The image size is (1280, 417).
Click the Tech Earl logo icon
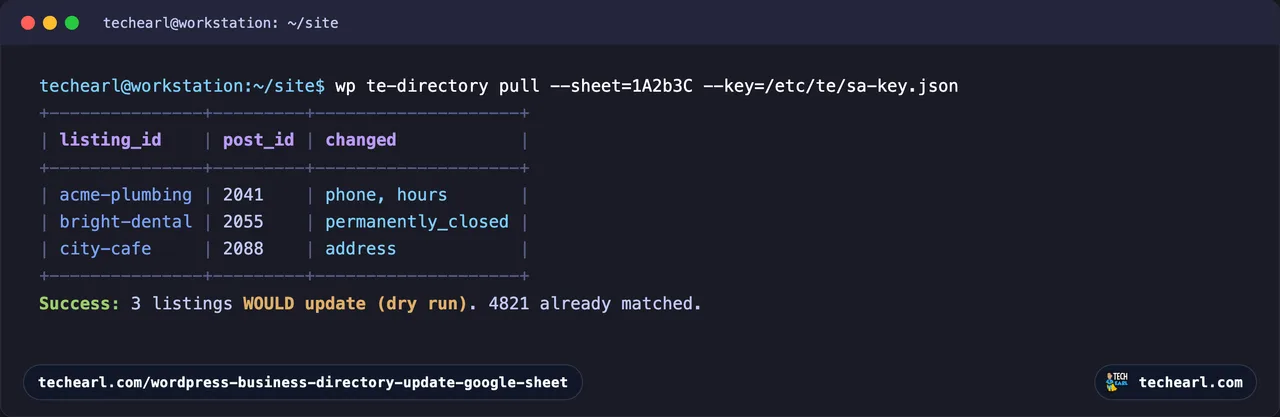pyautogui.click(x=1117, y=382)
